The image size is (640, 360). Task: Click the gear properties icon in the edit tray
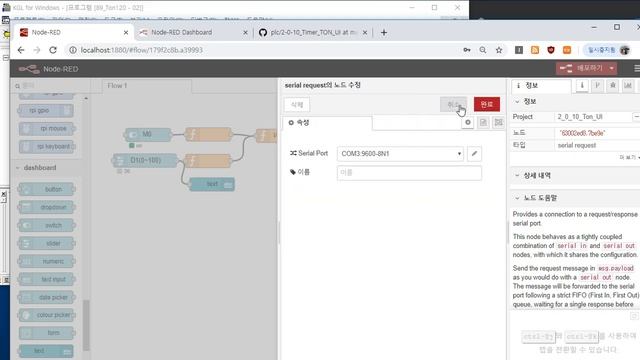pos(468,122)
